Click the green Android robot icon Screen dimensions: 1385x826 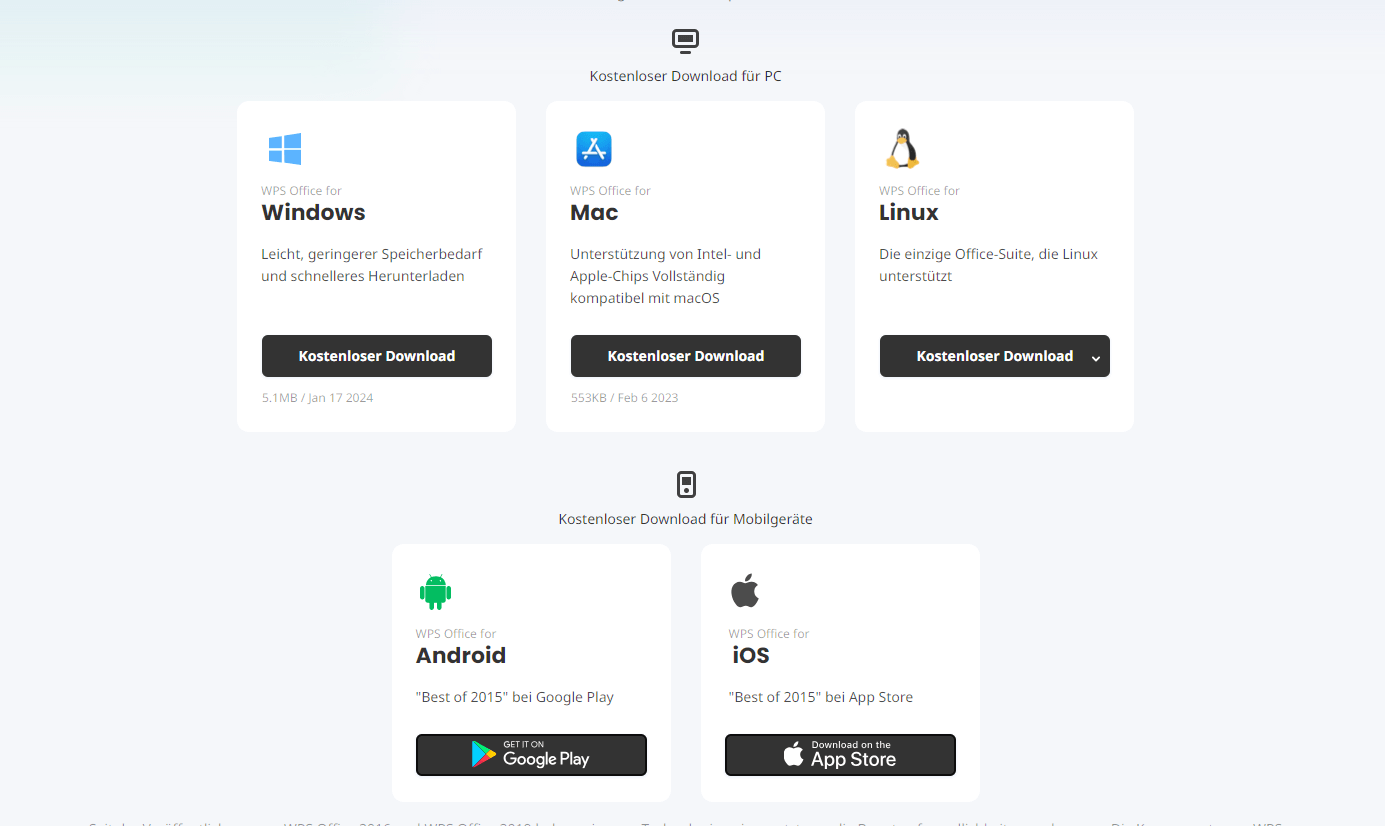coord(435,592)
